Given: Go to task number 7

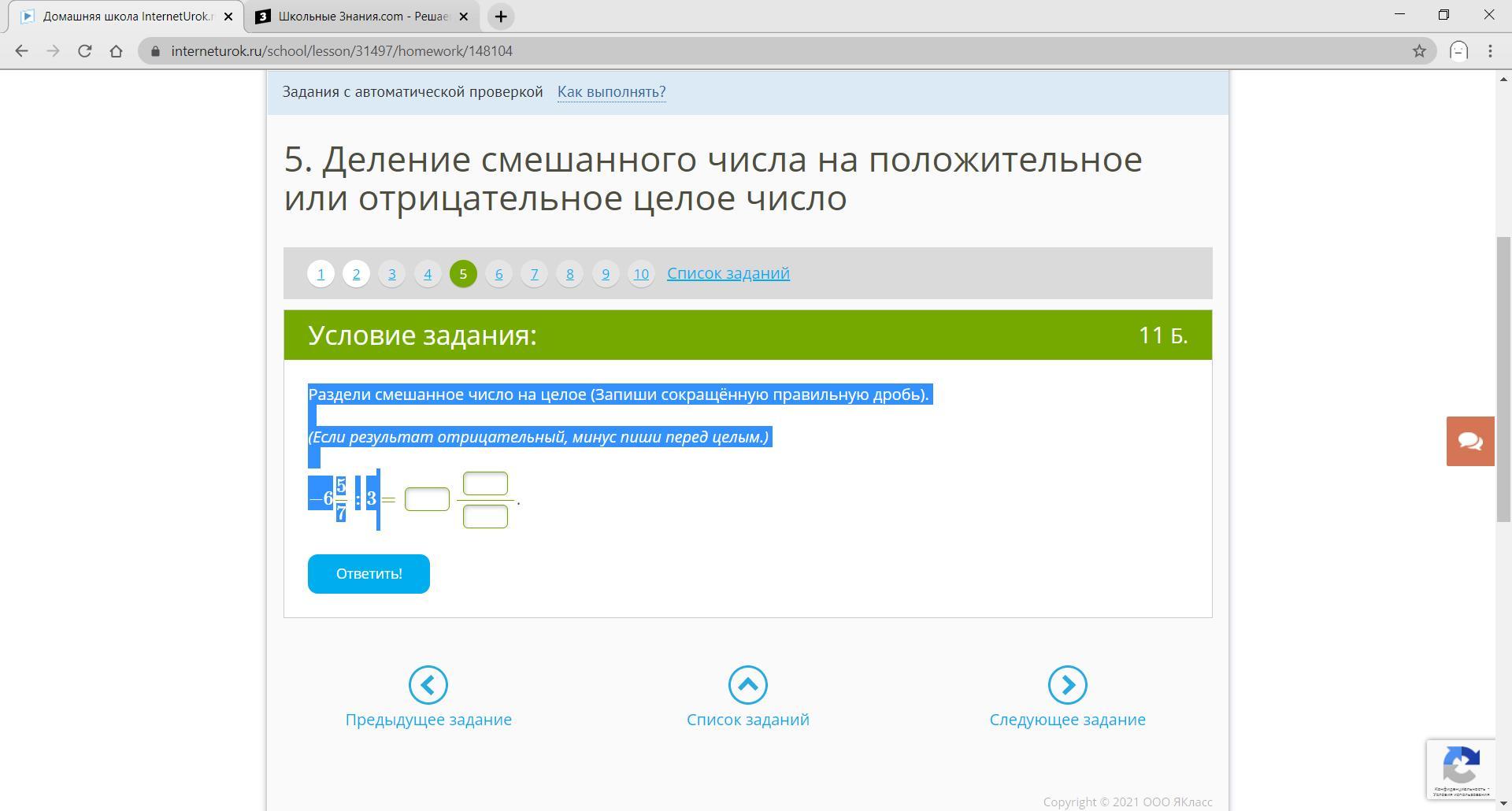Looking at the screenshot, I should (x=535, y=274).
